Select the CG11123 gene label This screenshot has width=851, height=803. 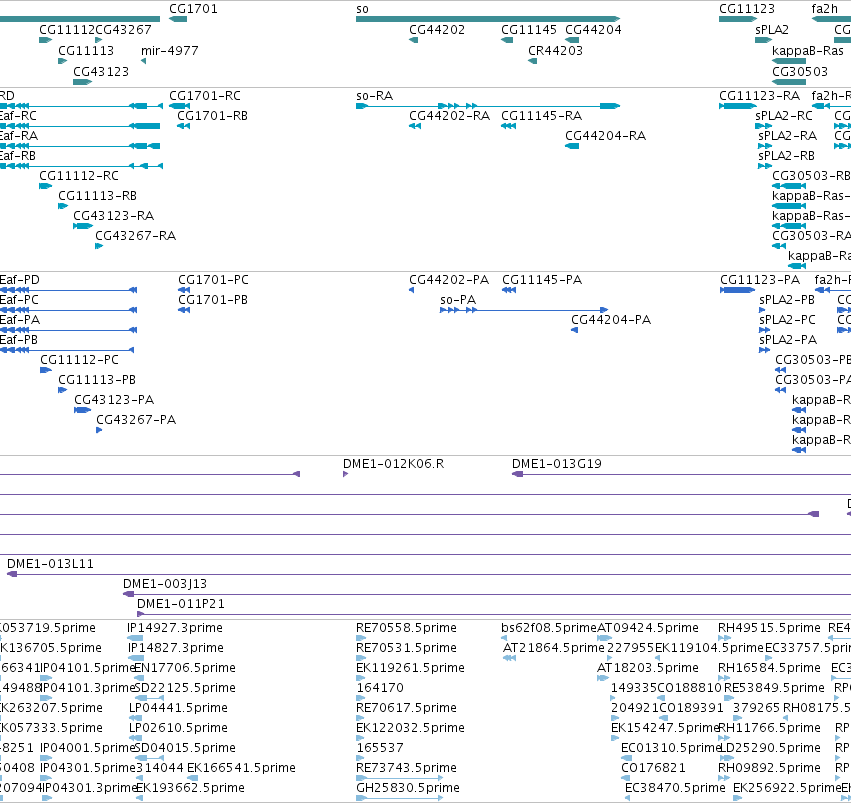pos(747,9)
